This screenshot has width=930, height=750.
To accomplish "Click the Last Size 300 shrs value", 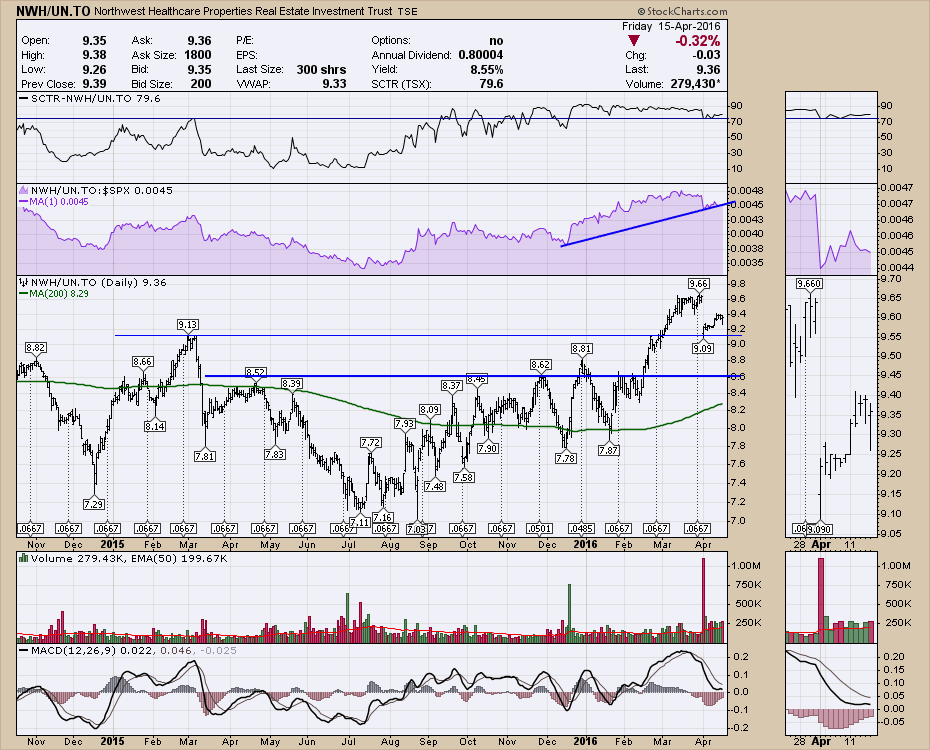I will click(321, 69).
